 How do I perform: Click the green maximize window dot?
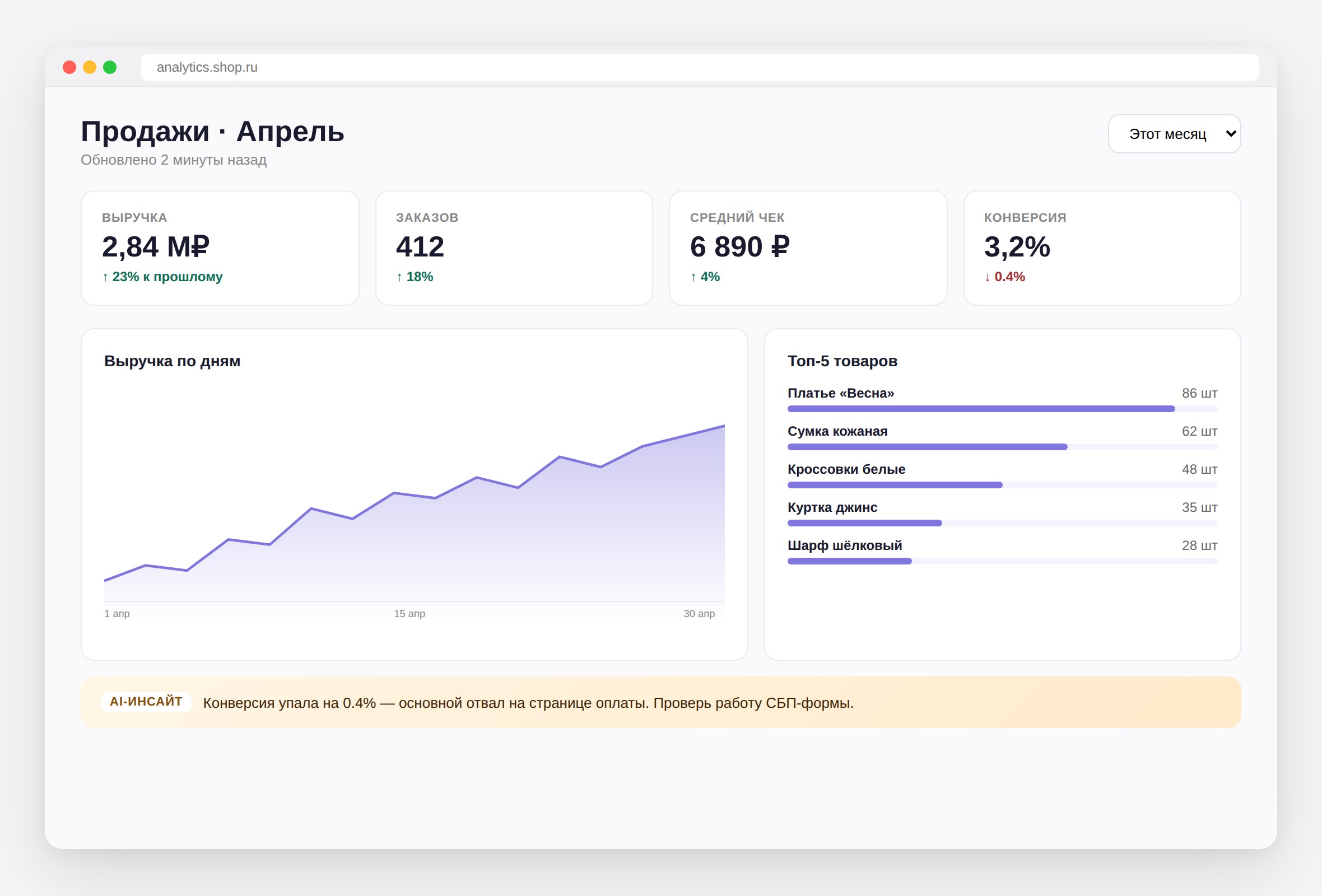coord(110,67)
